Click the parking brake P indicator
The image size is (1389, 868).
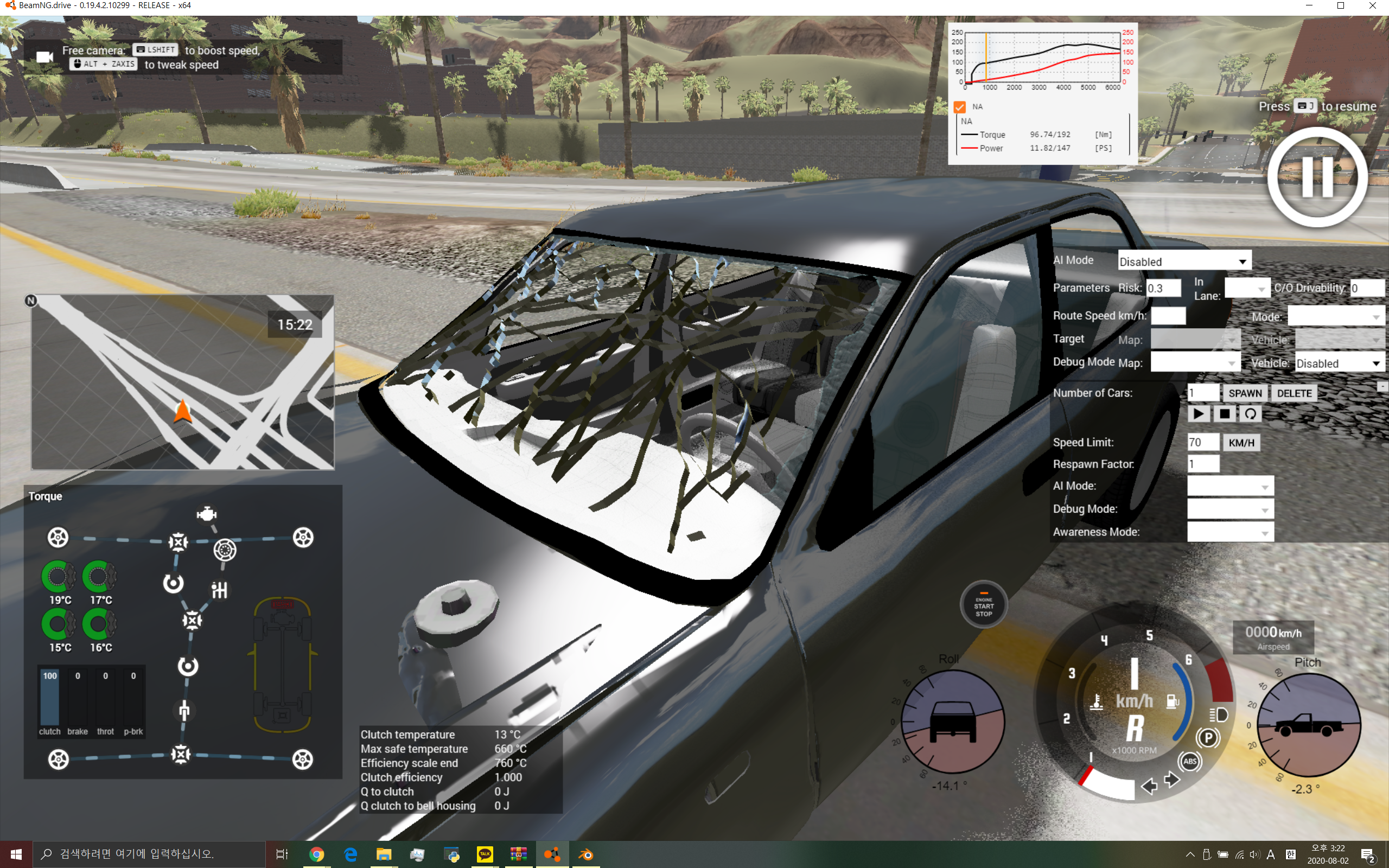[x=1208, y=738]
